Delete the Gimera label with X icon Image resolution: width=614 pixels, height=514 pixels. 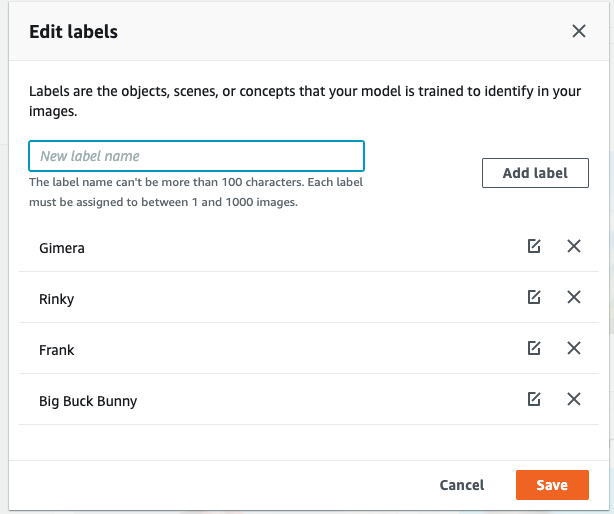pos(574,246)
